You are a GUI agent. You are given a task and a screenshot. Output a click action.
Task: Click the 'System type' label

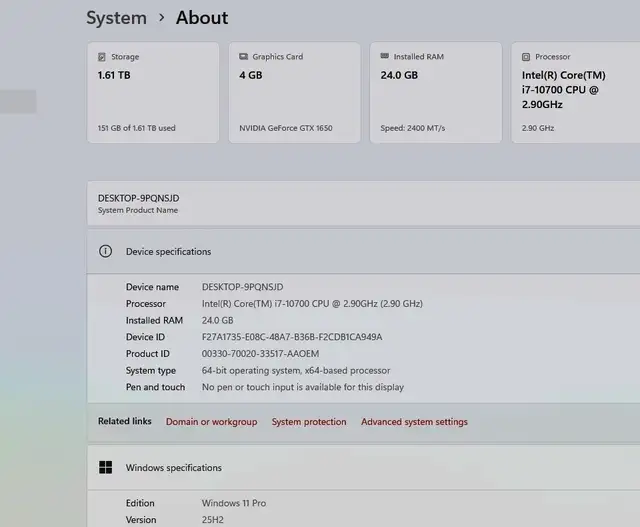[x=151, y=371]
